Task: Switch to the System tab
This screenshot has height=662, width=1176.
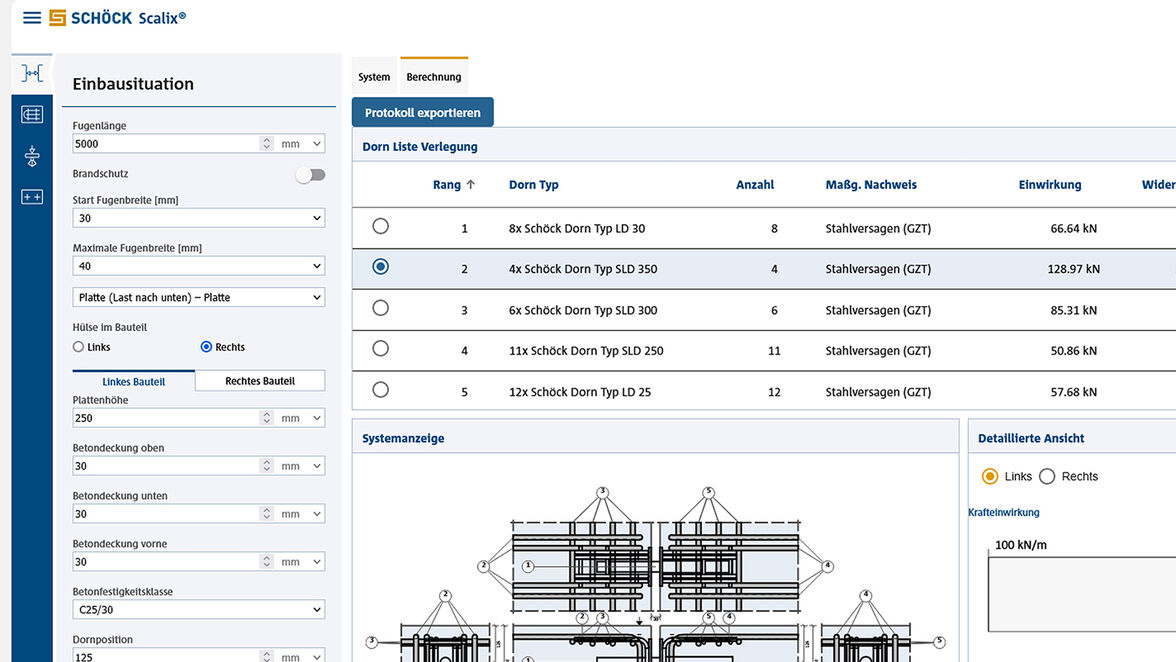Action: 374,77
